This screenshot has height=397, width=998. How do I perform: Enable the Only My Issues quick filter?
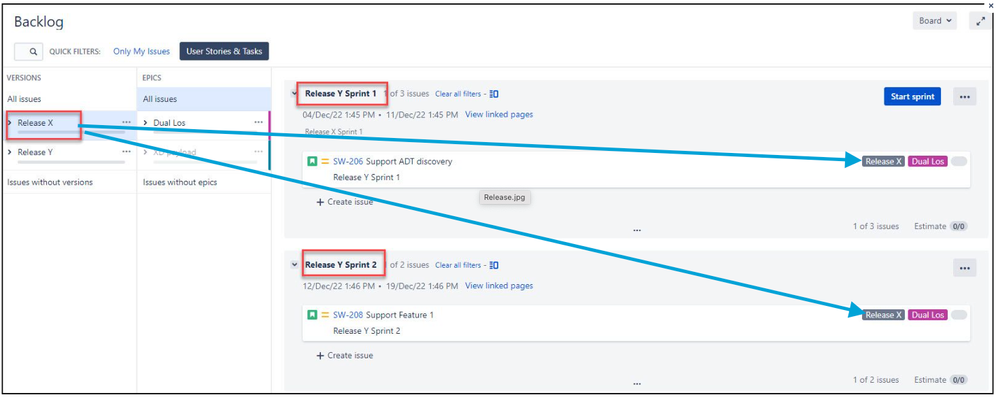pos(141,52)
